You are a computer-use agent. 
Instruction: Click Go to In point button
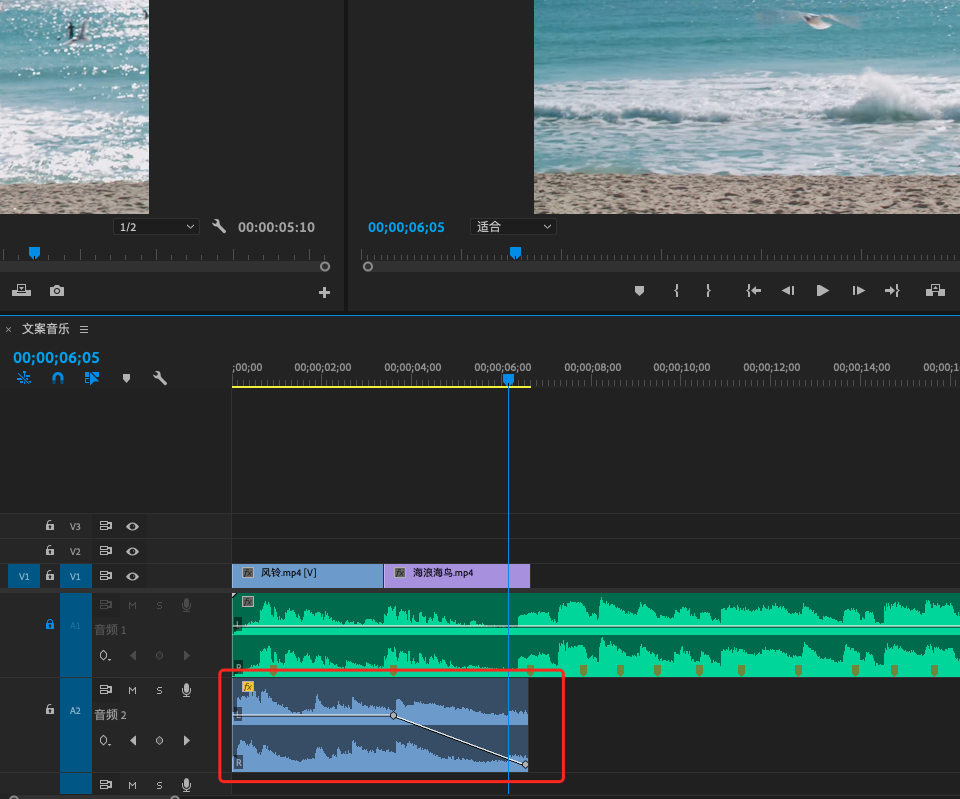[753, 291]
